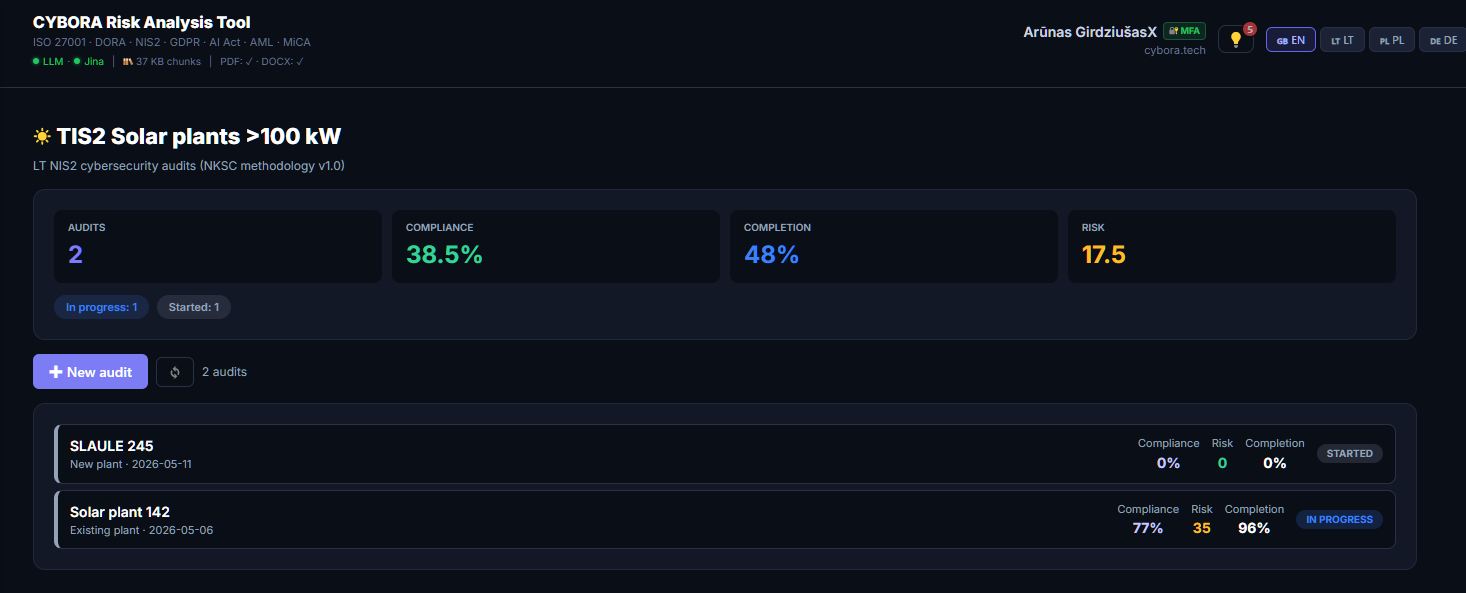The image size is (1466, 593).
Task: Switch language to PL
Action: (x=1391, y=40)
